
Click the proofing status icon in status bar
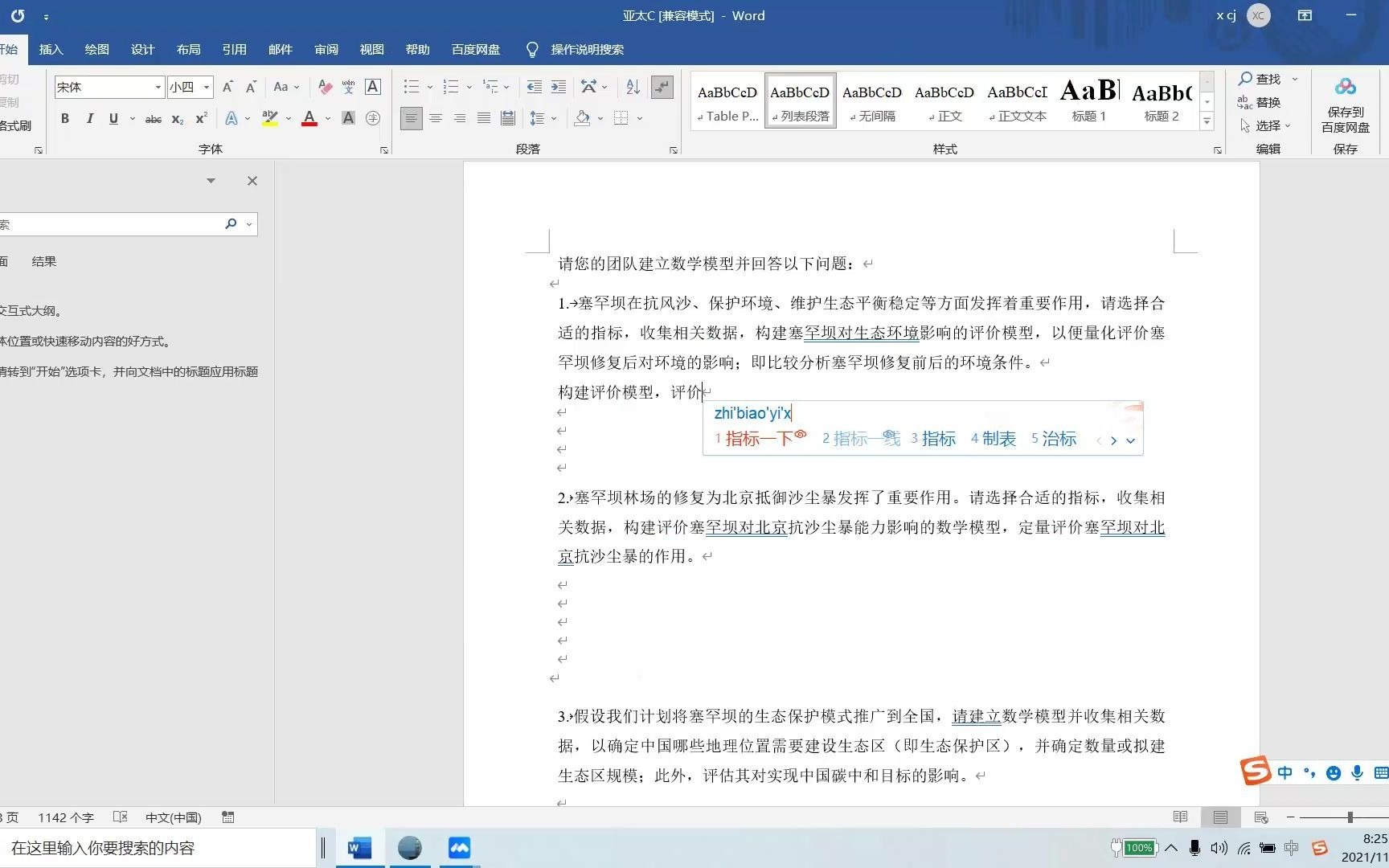click(x=121, y=817)
